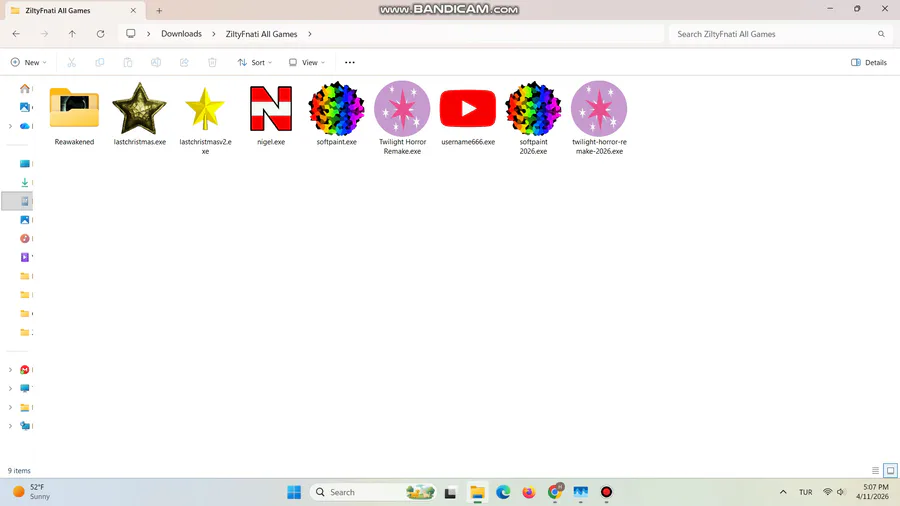Open the weather widget showing 52°F

[x=32, y=492]
